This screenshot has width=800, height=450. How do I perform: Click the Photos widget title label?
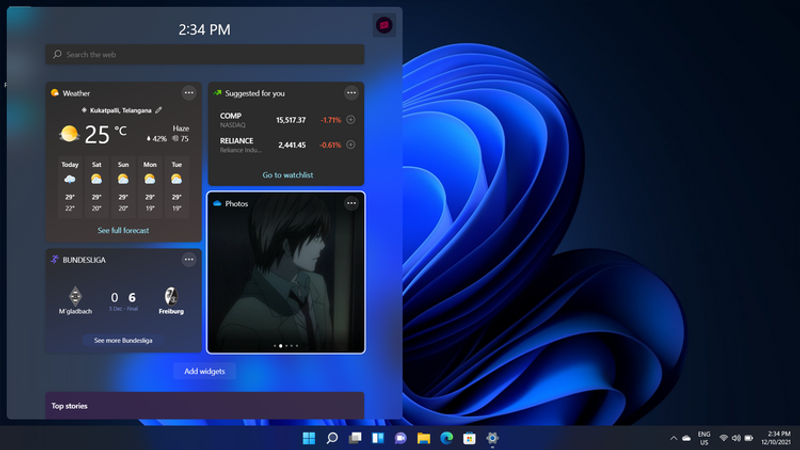(236, 204)
